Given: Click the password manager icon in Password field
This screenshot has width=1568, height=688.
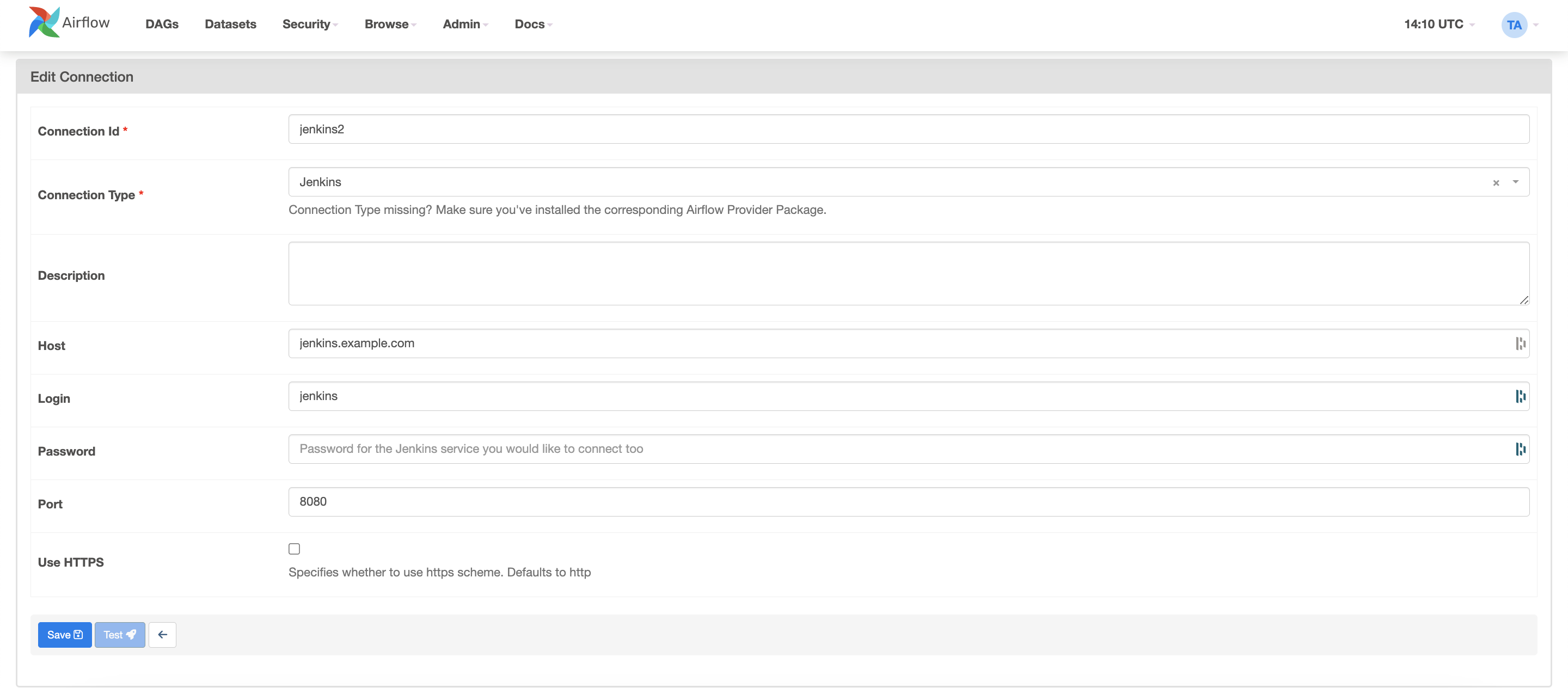Looking at the screenshot, I should [x=1520, y=450].
